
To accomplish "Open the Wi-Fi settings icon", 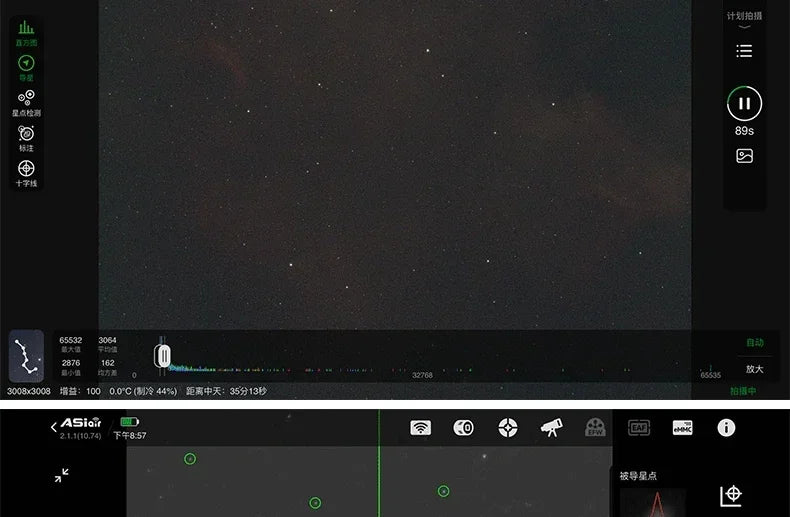I will pyautogui.click(x=421, y=428).
